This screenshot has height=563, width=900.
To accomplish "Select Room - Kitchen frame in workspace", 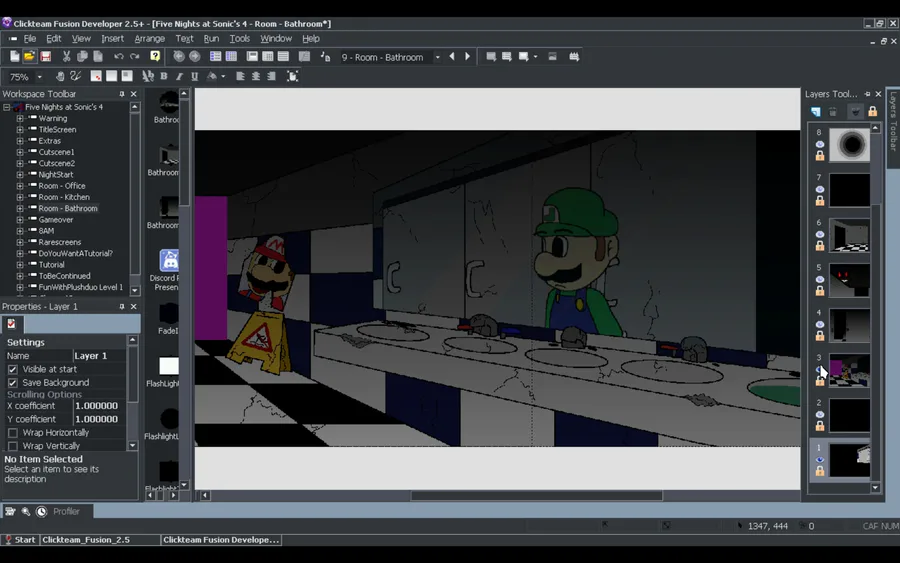I will (63, 197).
